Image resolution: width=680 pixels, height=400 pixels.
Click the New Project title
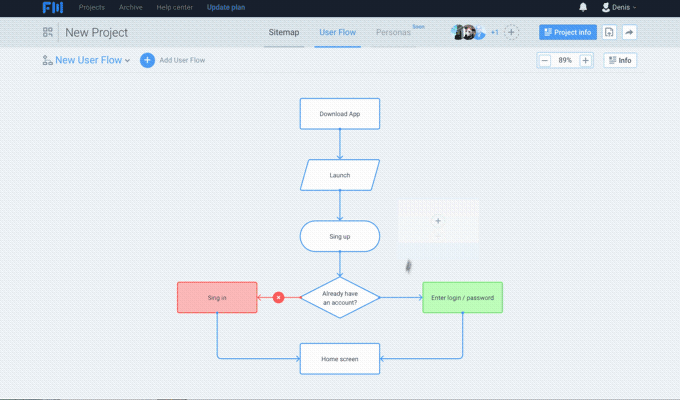coord(96,33)
